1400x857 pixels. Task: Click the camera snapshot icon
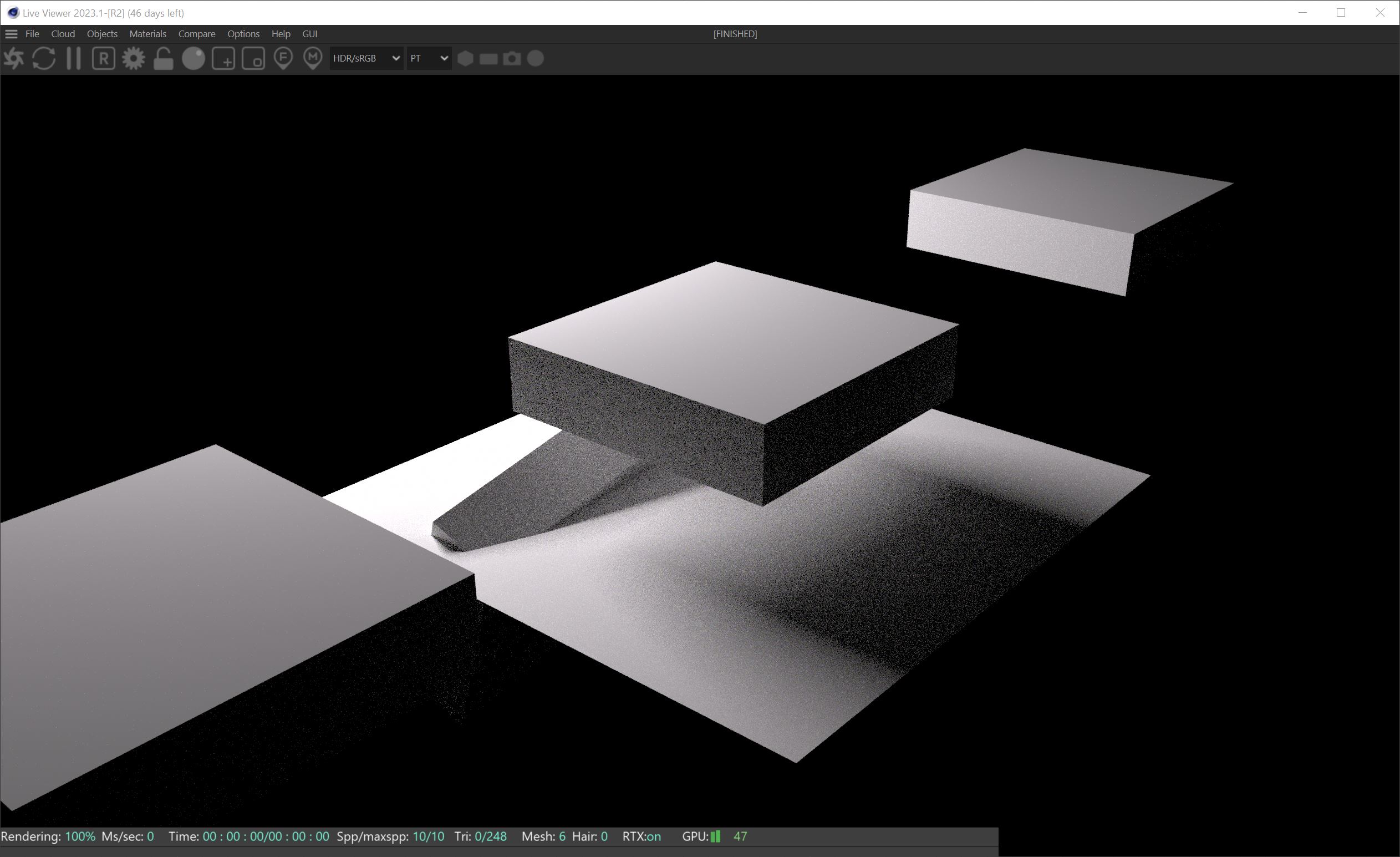[512, 59]
